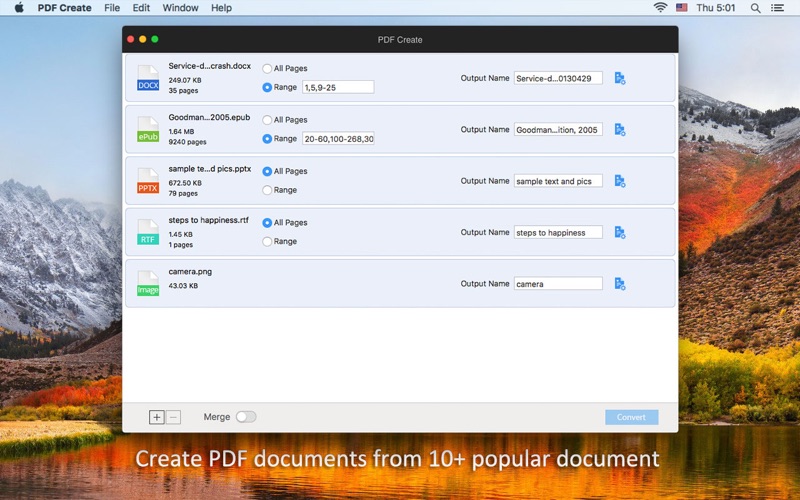Click the RTF file icon for steps to happiness
800x500 pixels.
tap(148, 232)
